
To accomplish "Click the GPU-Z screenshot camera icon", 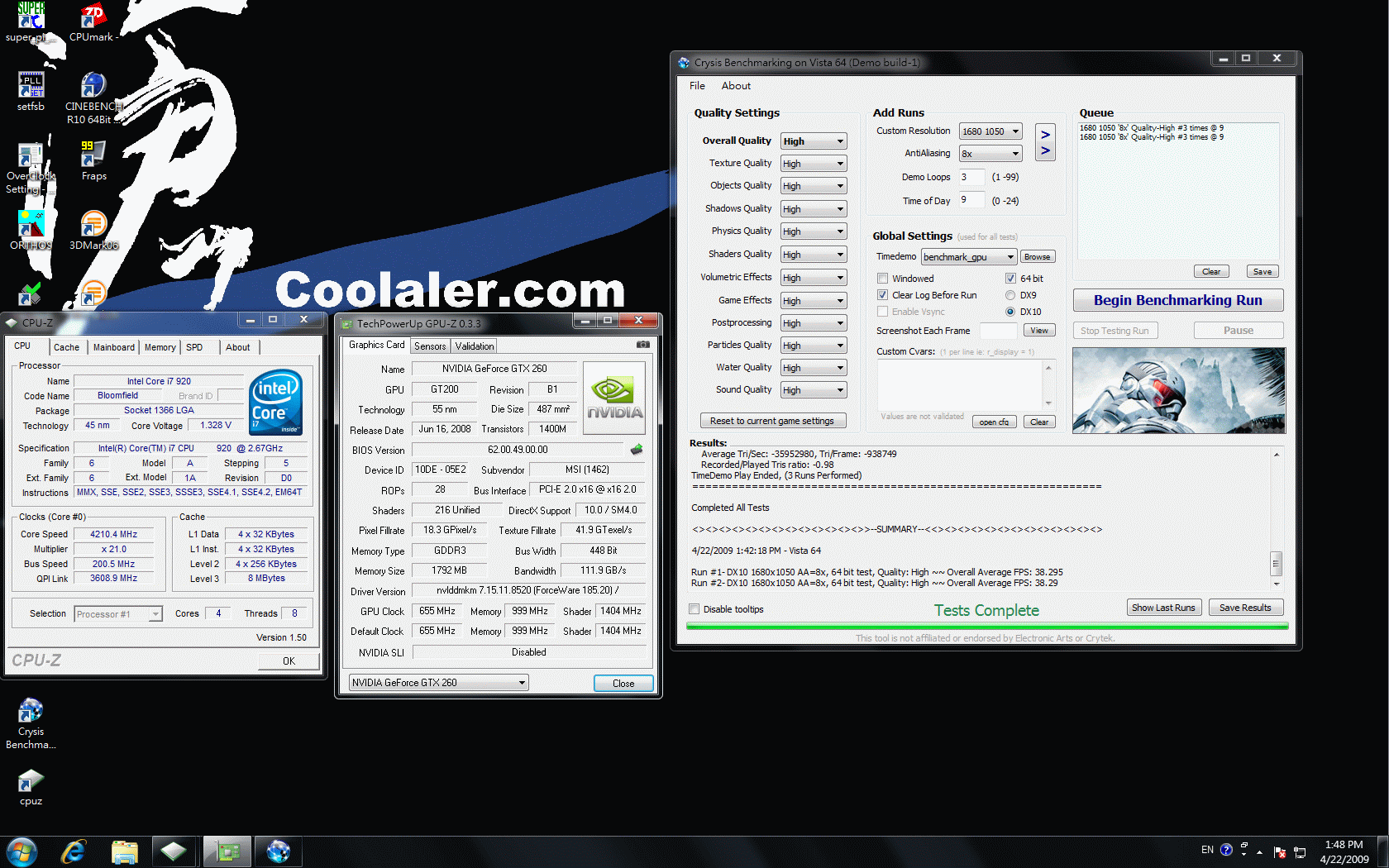I will (642, 345).
